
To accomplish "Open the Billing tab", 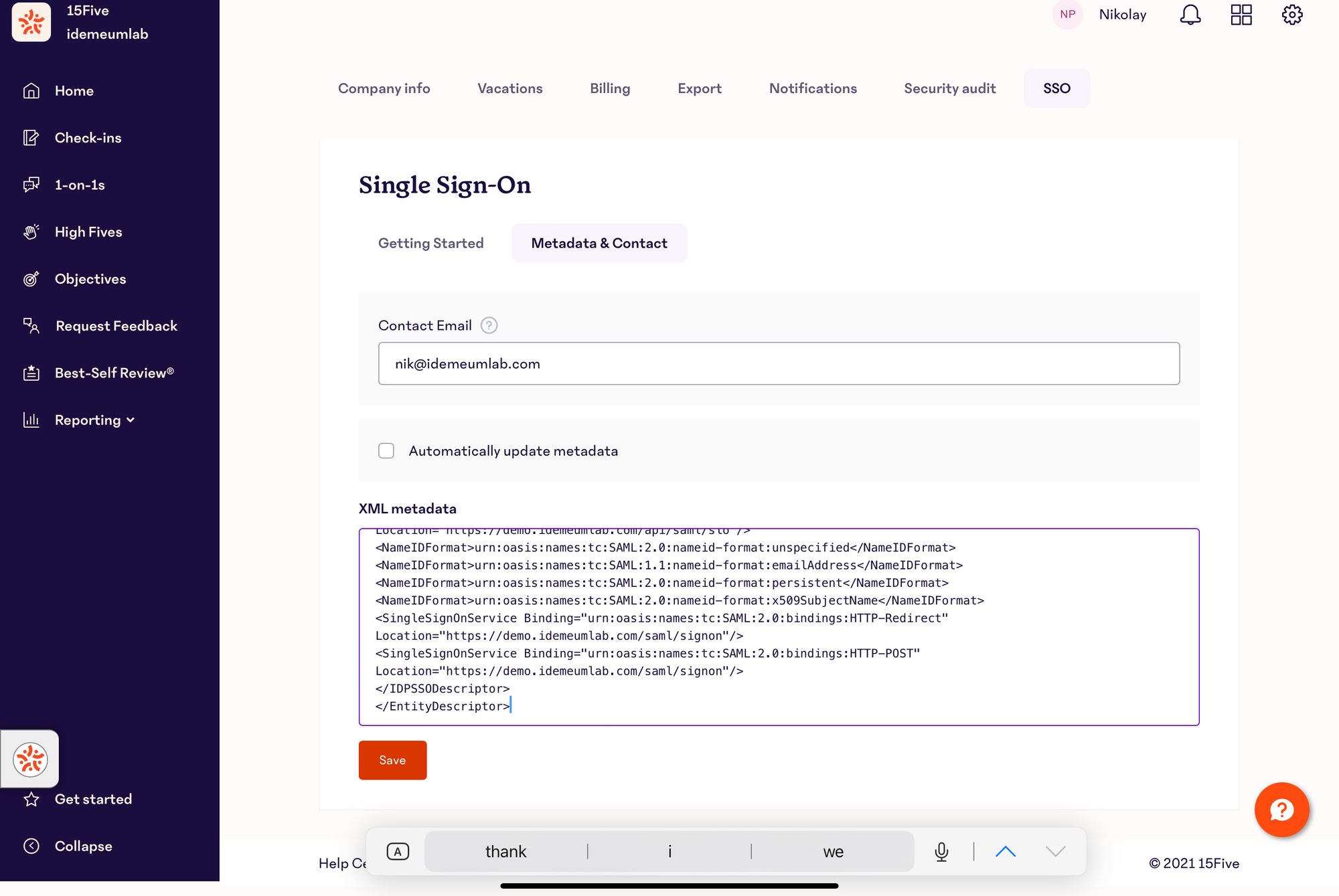I will pos(610,88).
